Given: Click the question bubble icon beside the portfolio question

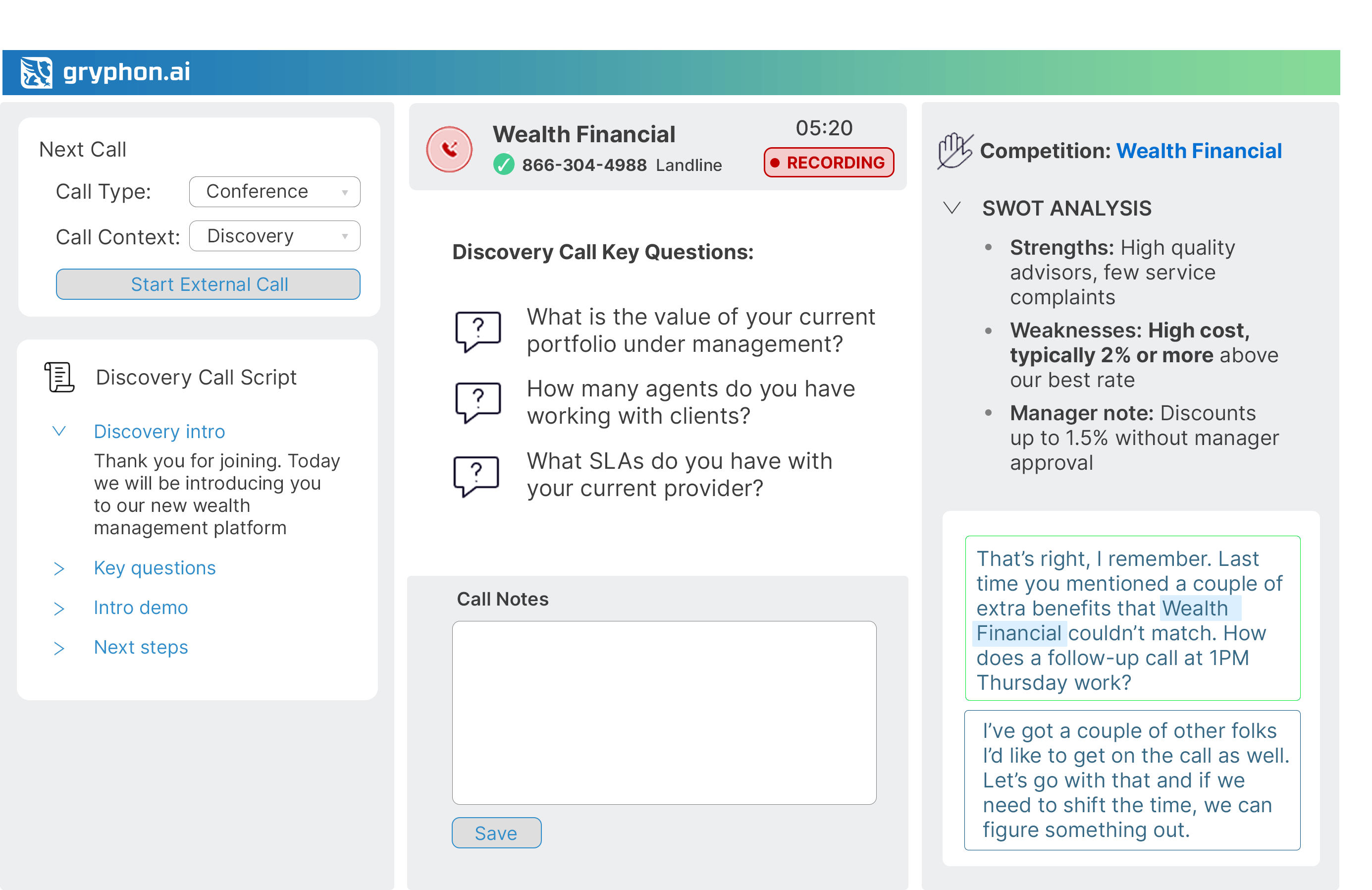Looking at the screenshot, I should pyautogui.click(x=478, y=332).
